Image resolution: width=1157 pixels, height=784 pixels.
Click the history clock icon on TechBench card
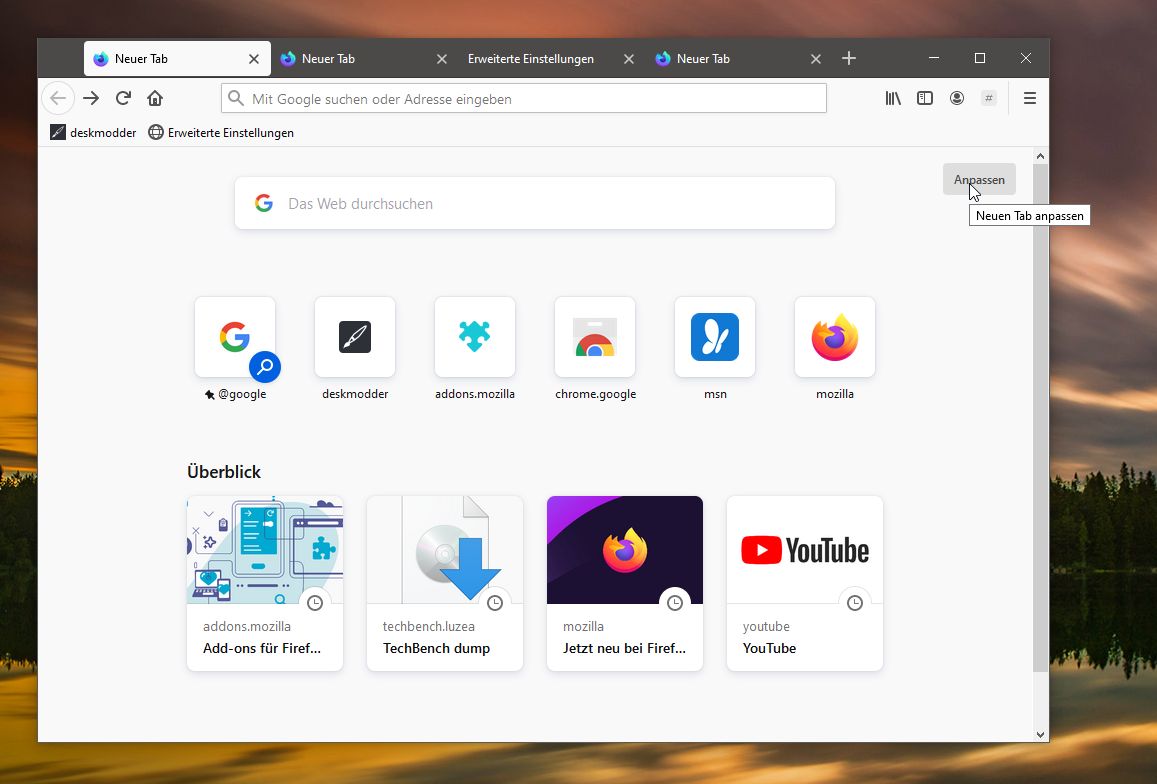click(495, 603)
